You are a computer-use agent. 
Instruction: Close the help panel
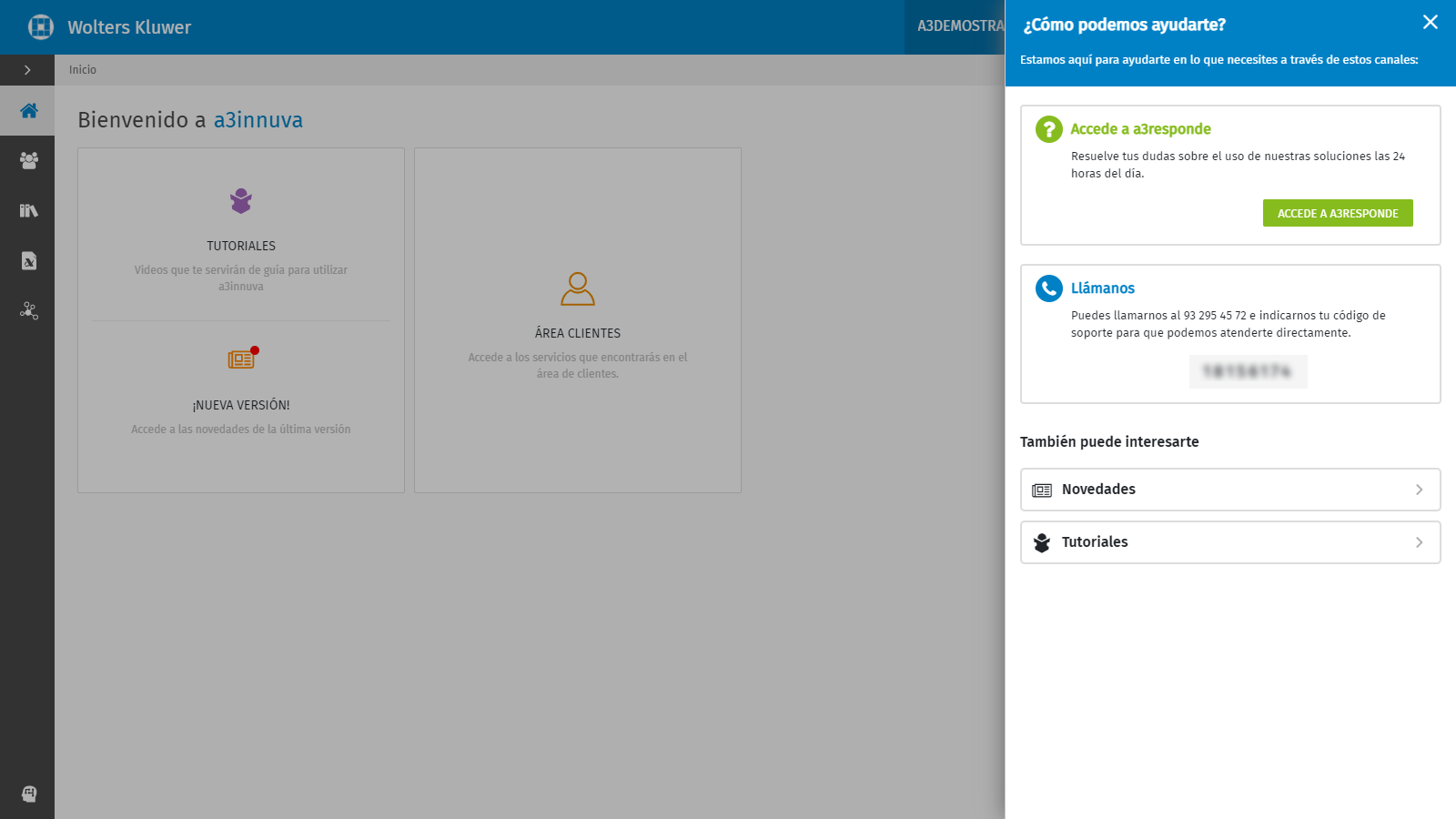1431,22
